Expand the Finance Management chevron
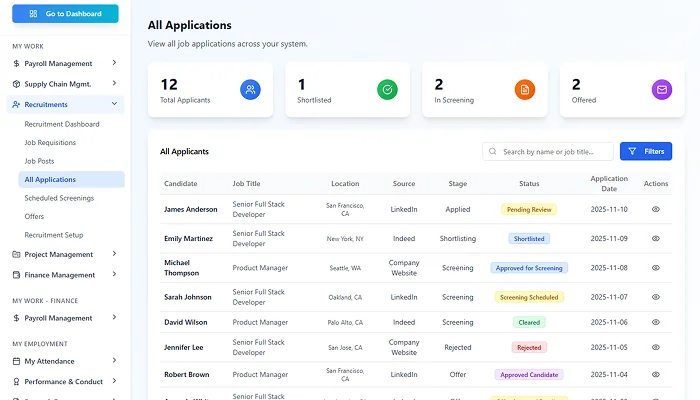The width and height of the screenshot is (700, 400). (x=114, y=274)
